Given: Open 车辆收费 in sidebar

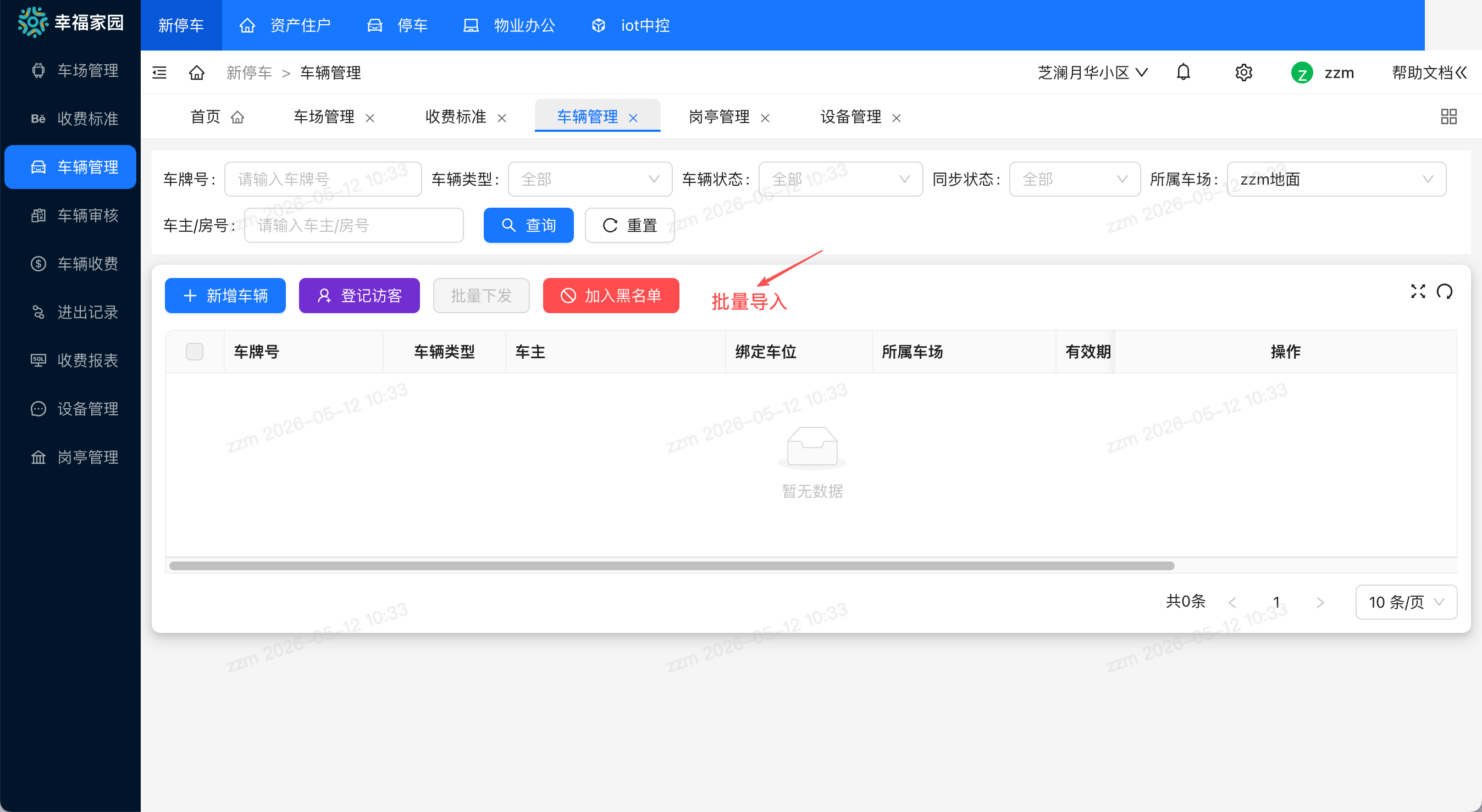Looking at the screenshot, I should tap(70, 263).
